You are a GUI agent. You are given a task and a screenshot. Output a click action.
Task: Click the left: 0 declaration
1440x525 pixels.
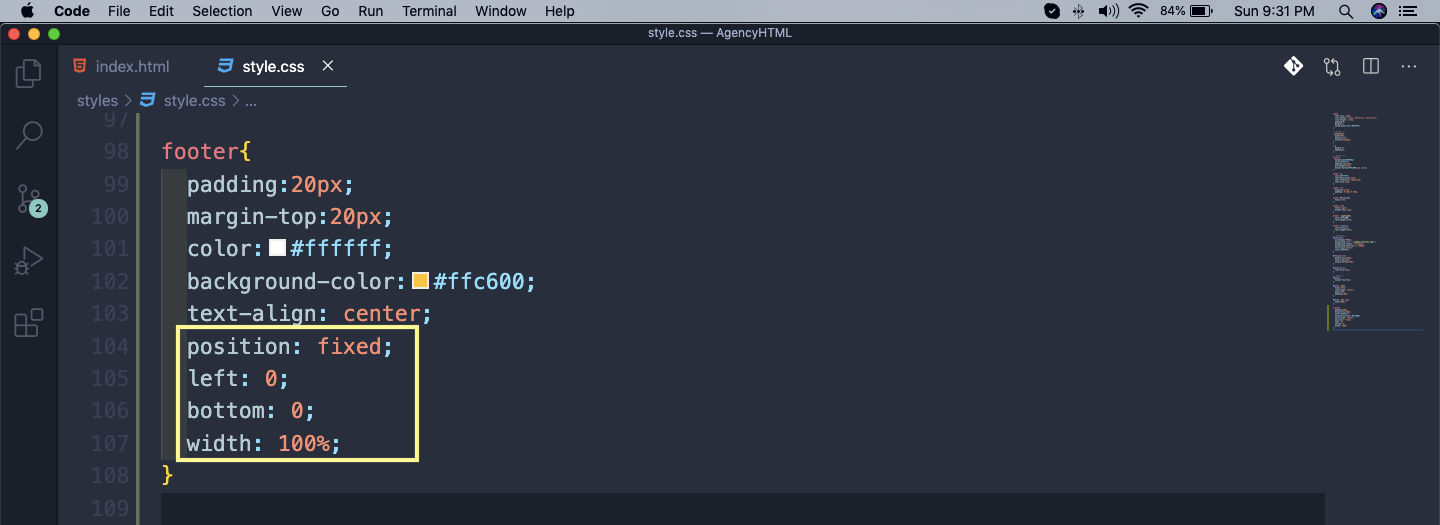237,378
